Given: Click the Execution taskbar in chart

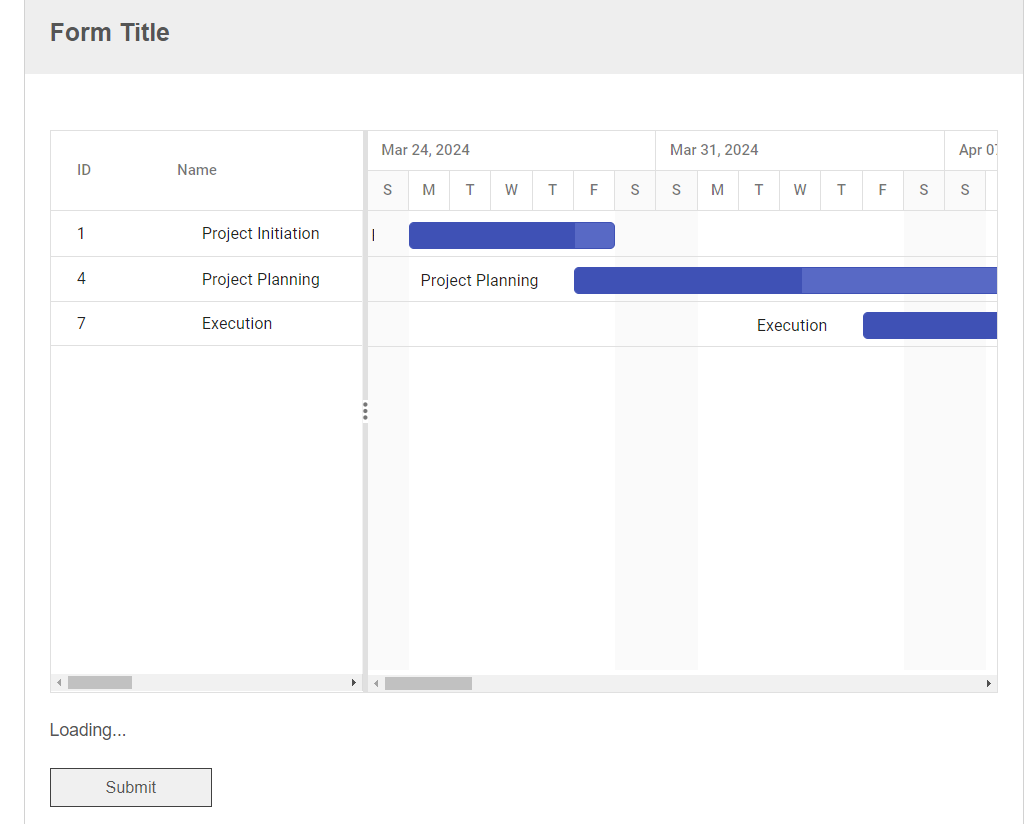Looking at the screenshot, I should (929, 326).
